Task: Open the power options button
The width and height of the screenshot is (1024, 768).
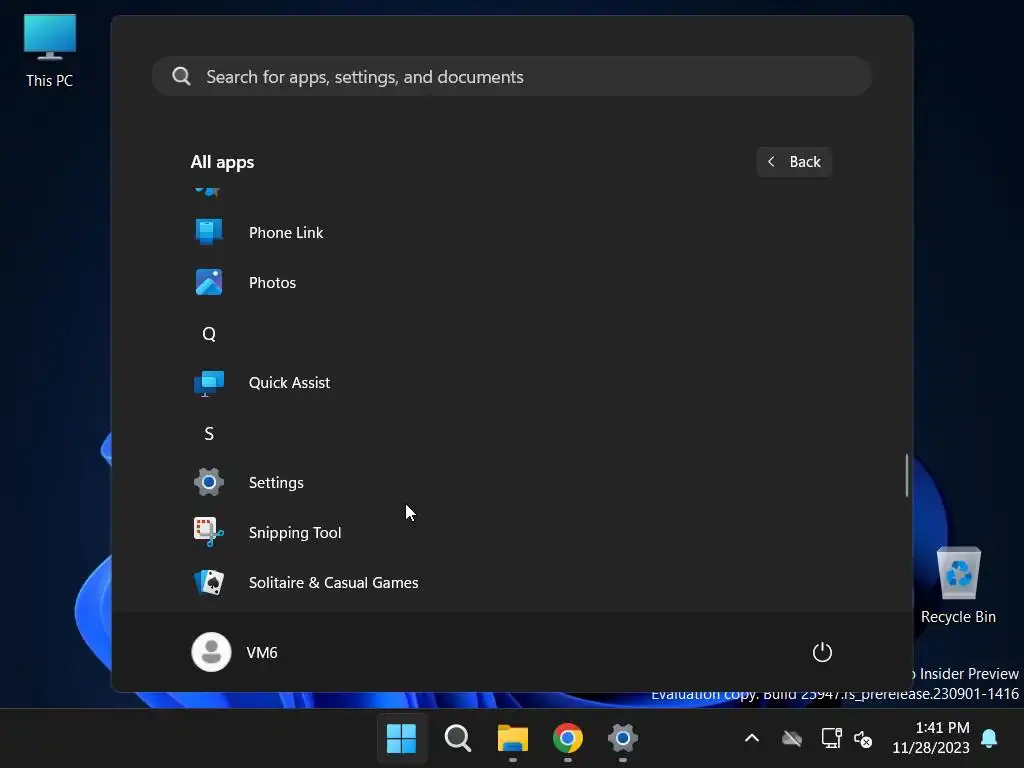Action: tap(822, 652)
